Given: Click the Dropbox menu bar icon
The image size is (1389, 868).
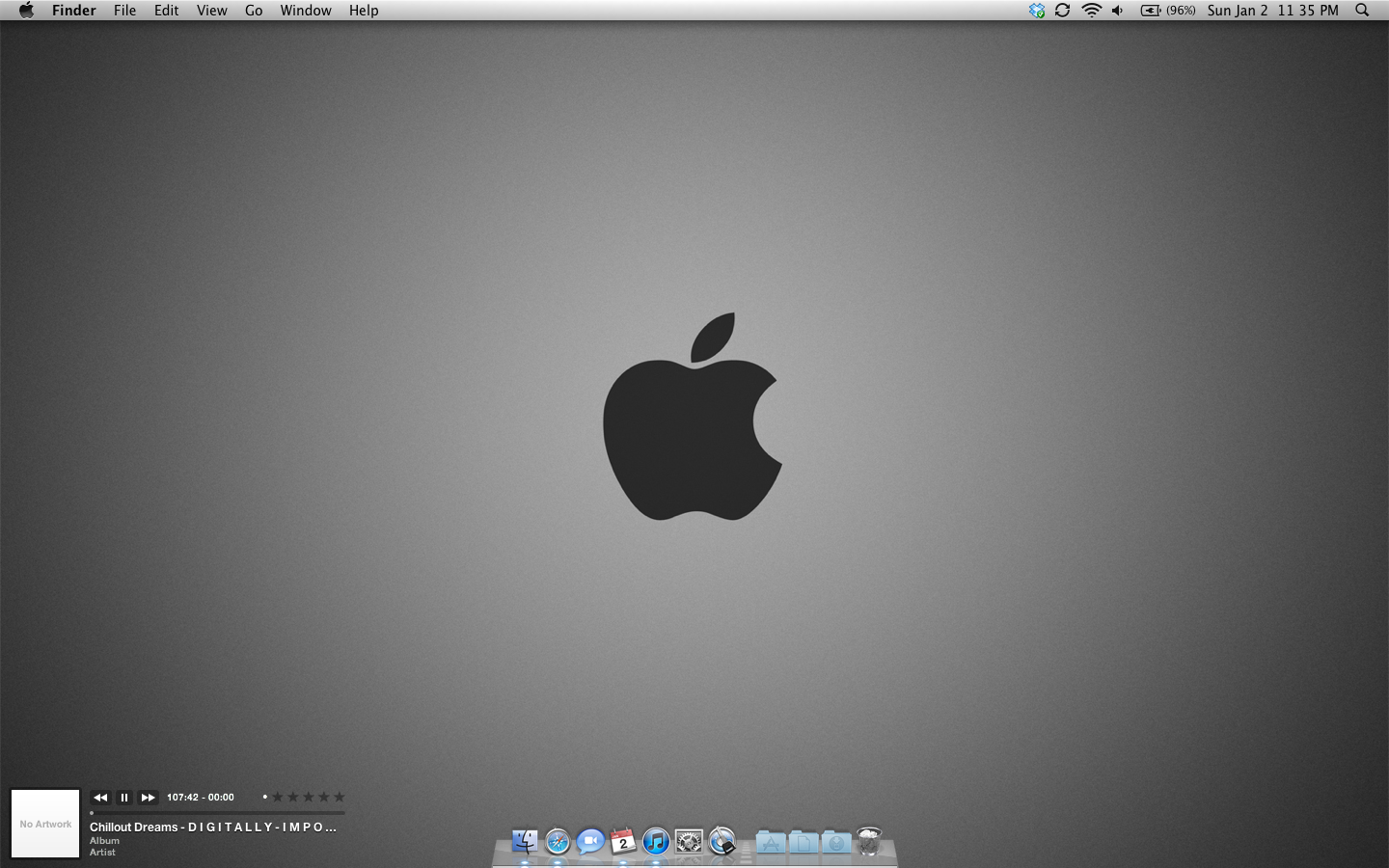Looking at the screenshot, I should click(1037, 11).
